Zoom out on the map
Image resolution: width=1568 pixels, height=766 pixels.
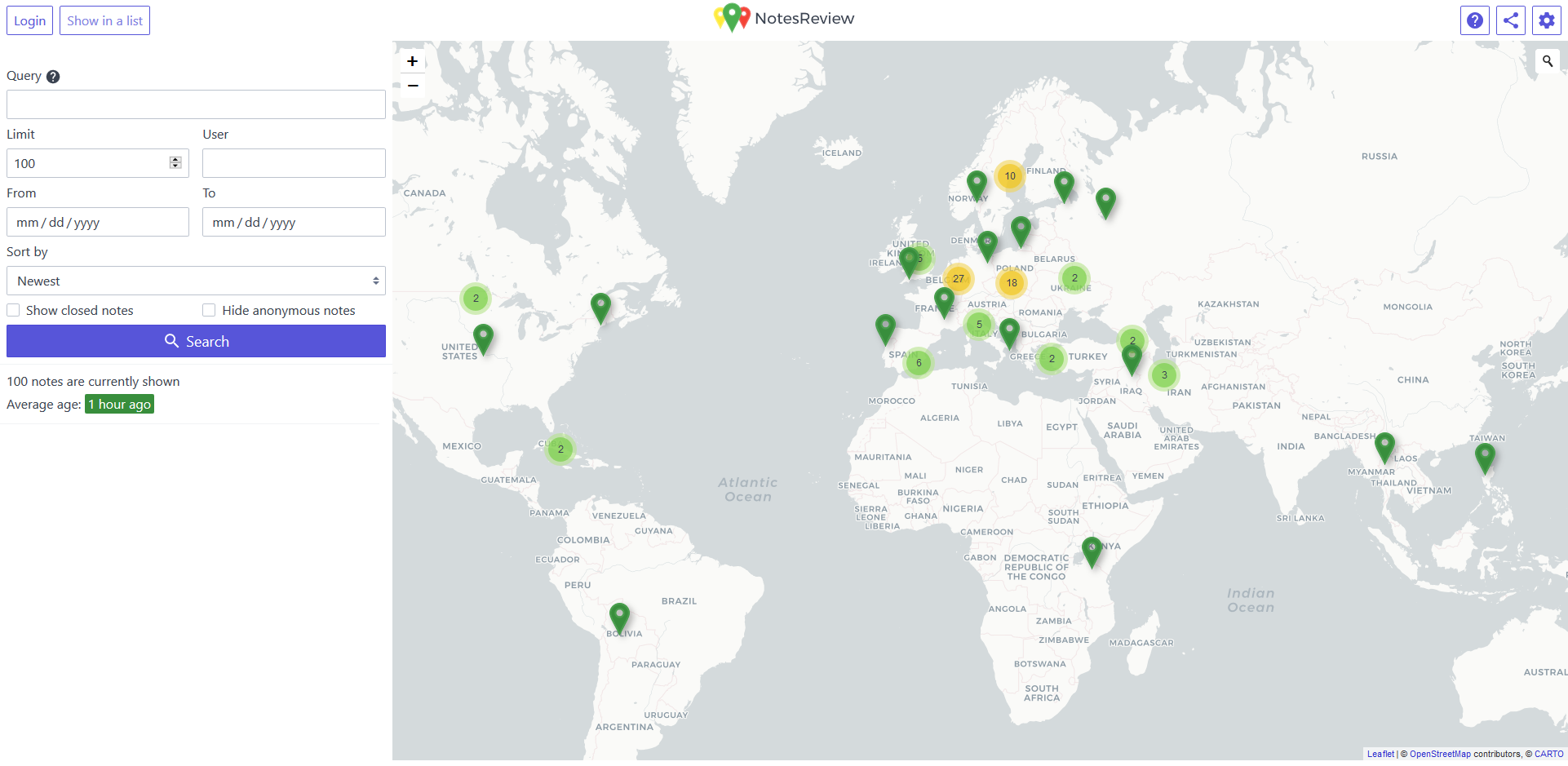(413, 86)
